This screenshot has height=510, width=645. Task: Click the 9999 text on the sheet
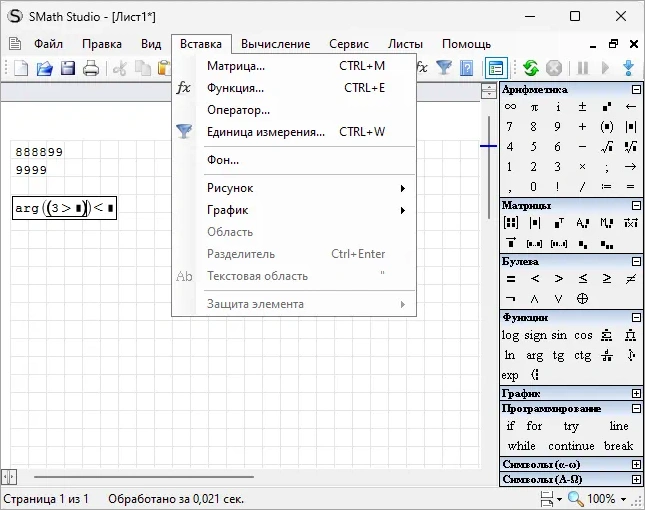pos(31,170)
